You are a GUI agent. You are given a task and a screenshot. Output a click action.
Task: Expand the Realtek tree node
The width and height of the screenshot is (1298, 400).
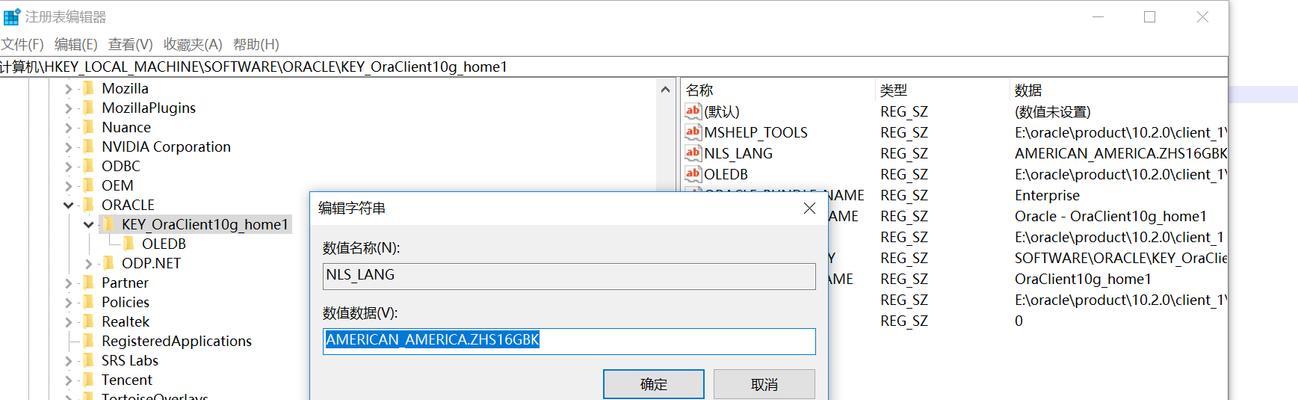(x=69, y=321)
